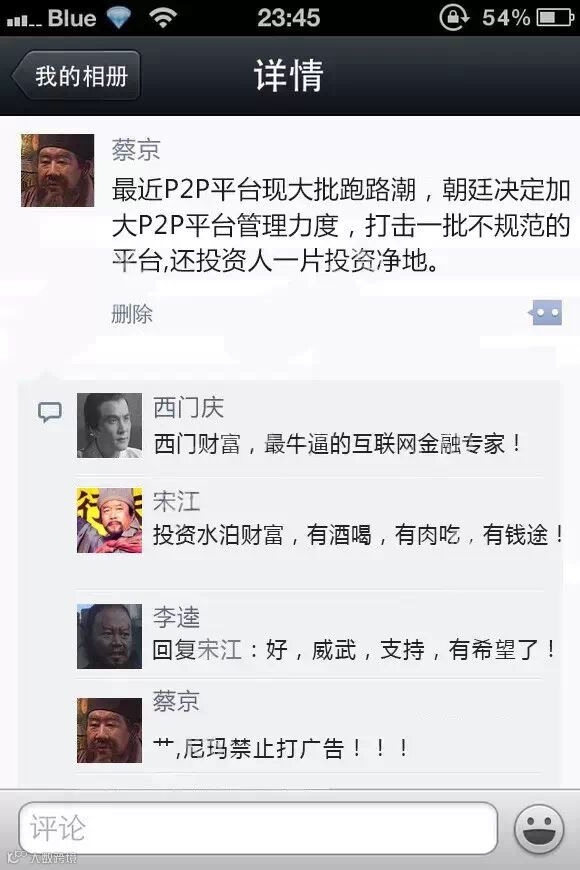Screen dimensions: 580x870
Task: Tap the 西门庆 commenter avatar
Action: (x=109, y=426)
